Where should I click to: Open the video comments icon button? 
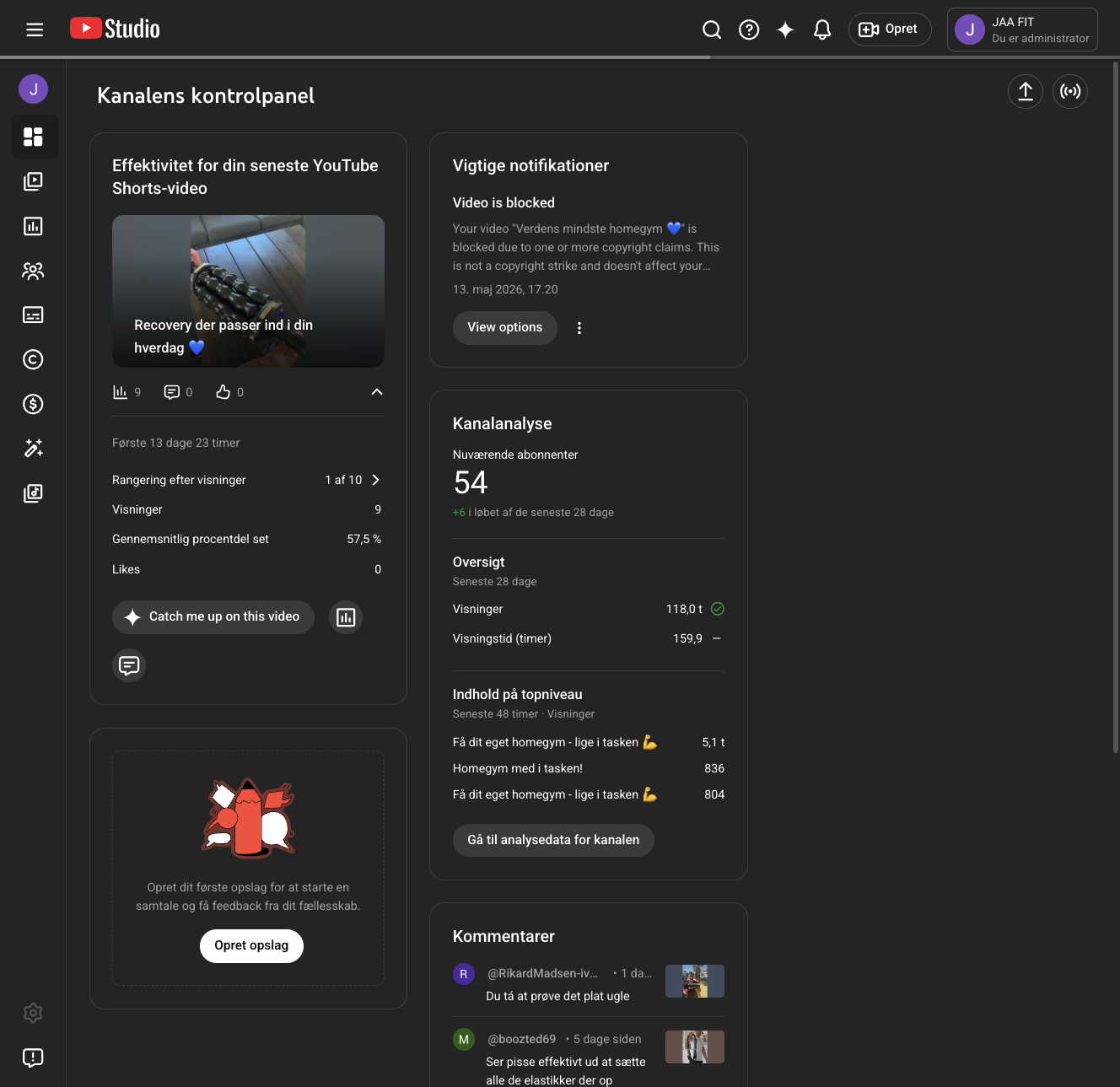[x=129, y=665]
